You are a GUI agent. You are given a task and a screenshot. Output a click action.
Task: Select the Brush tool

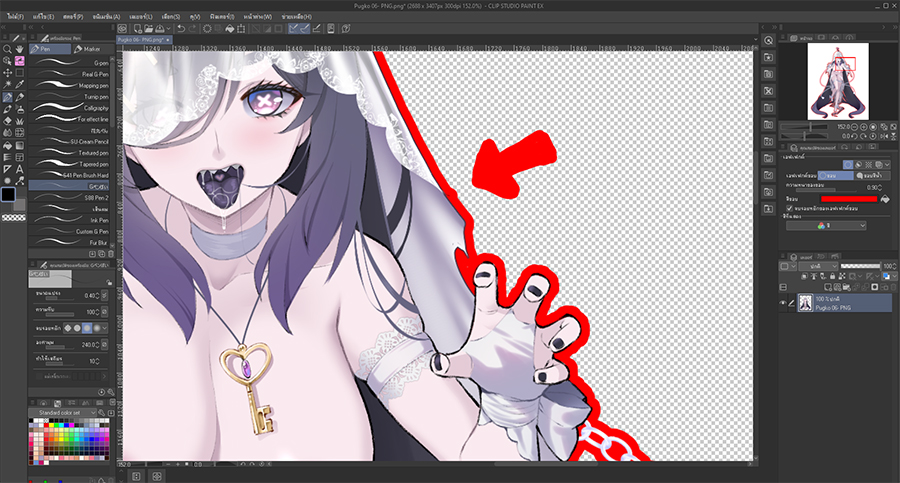tap(7, 109)
